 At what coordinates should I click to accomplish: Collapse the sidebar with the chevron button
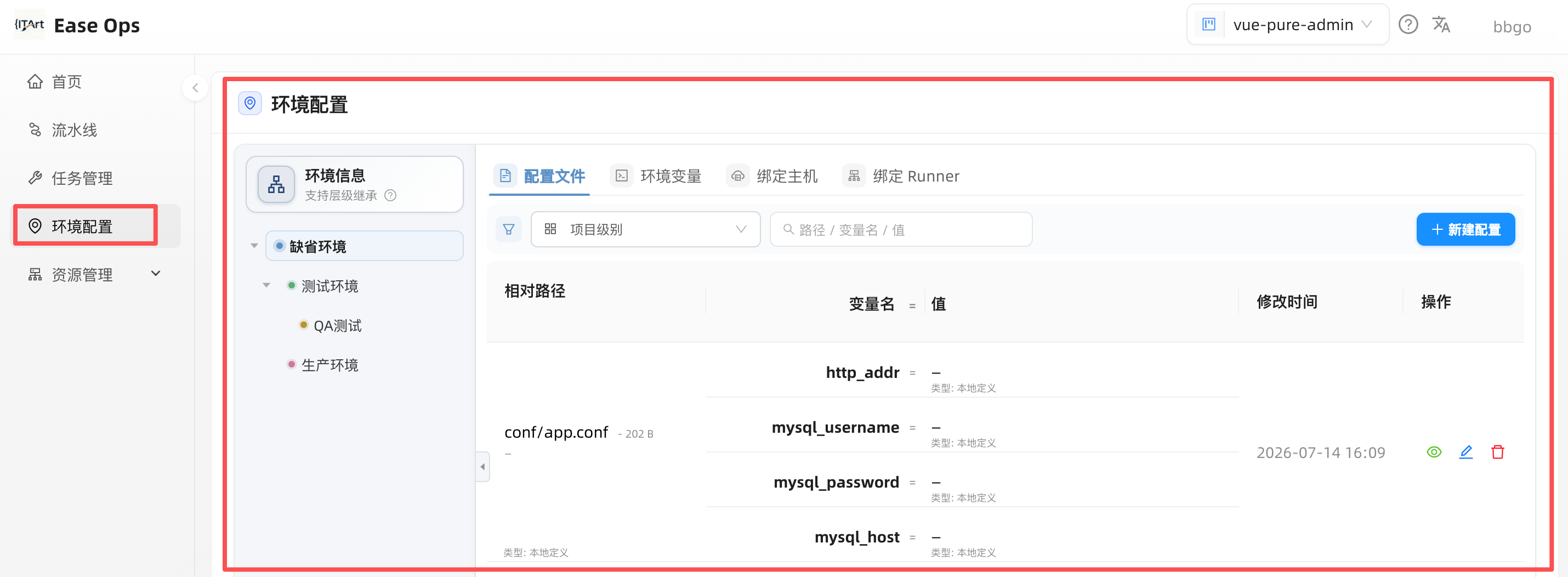pos(195,88)
